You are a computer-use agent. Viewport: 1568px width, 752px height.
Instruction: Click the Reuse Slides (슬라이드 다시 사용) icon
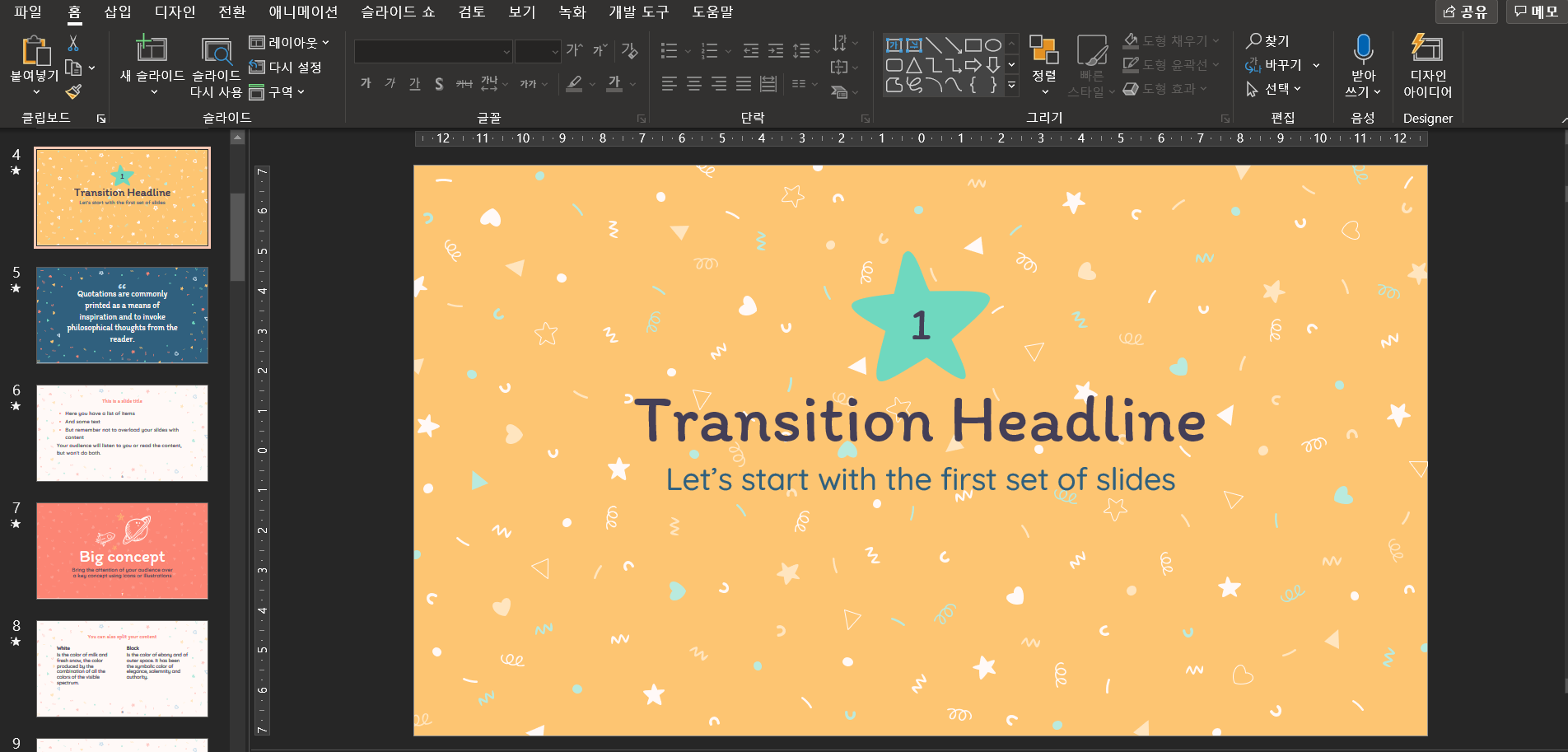[217, 50]
